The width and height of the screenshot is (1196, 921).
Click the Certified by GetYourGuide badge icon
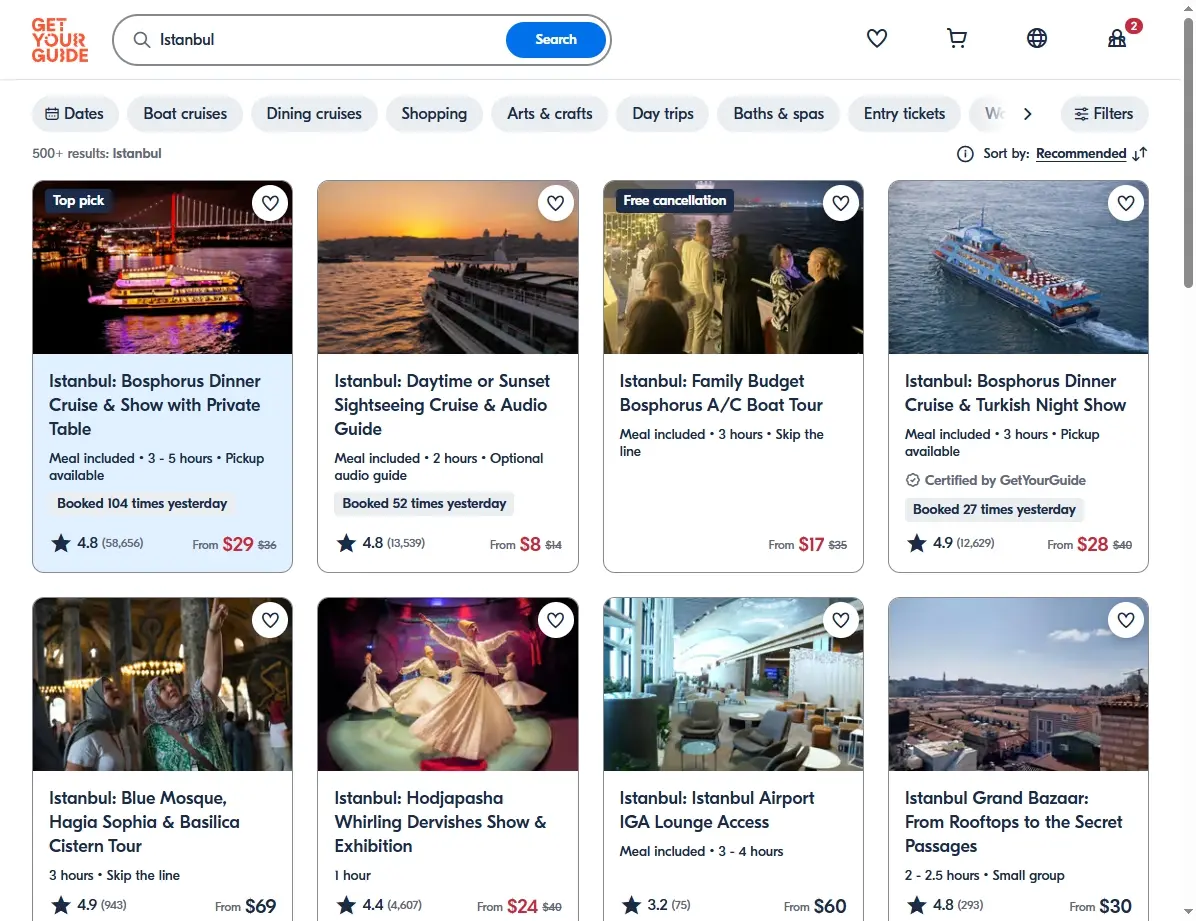coord(912,480)
